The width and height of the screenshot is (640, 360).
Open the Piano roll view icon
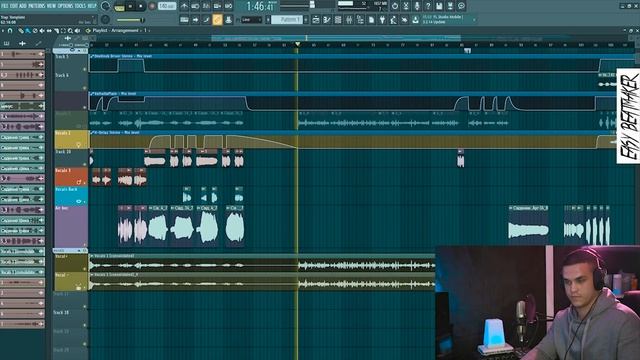327,20
